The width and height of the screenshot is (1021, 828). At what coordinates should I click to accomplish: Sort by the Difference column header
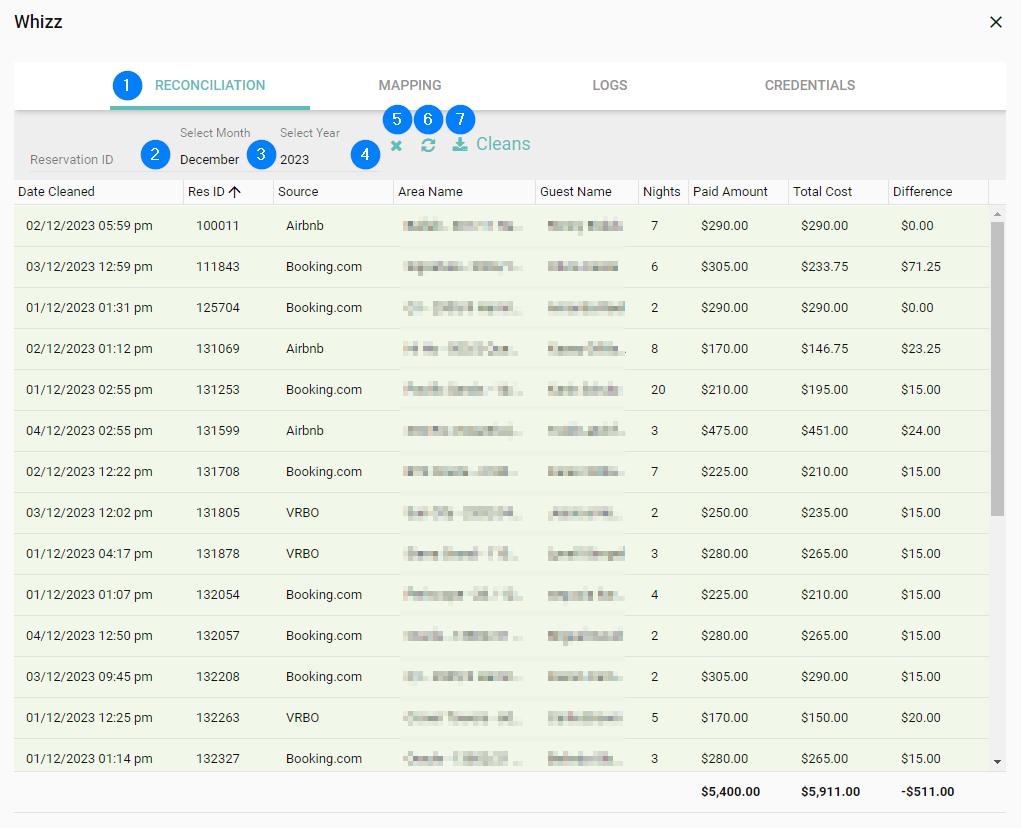(922, 192)
